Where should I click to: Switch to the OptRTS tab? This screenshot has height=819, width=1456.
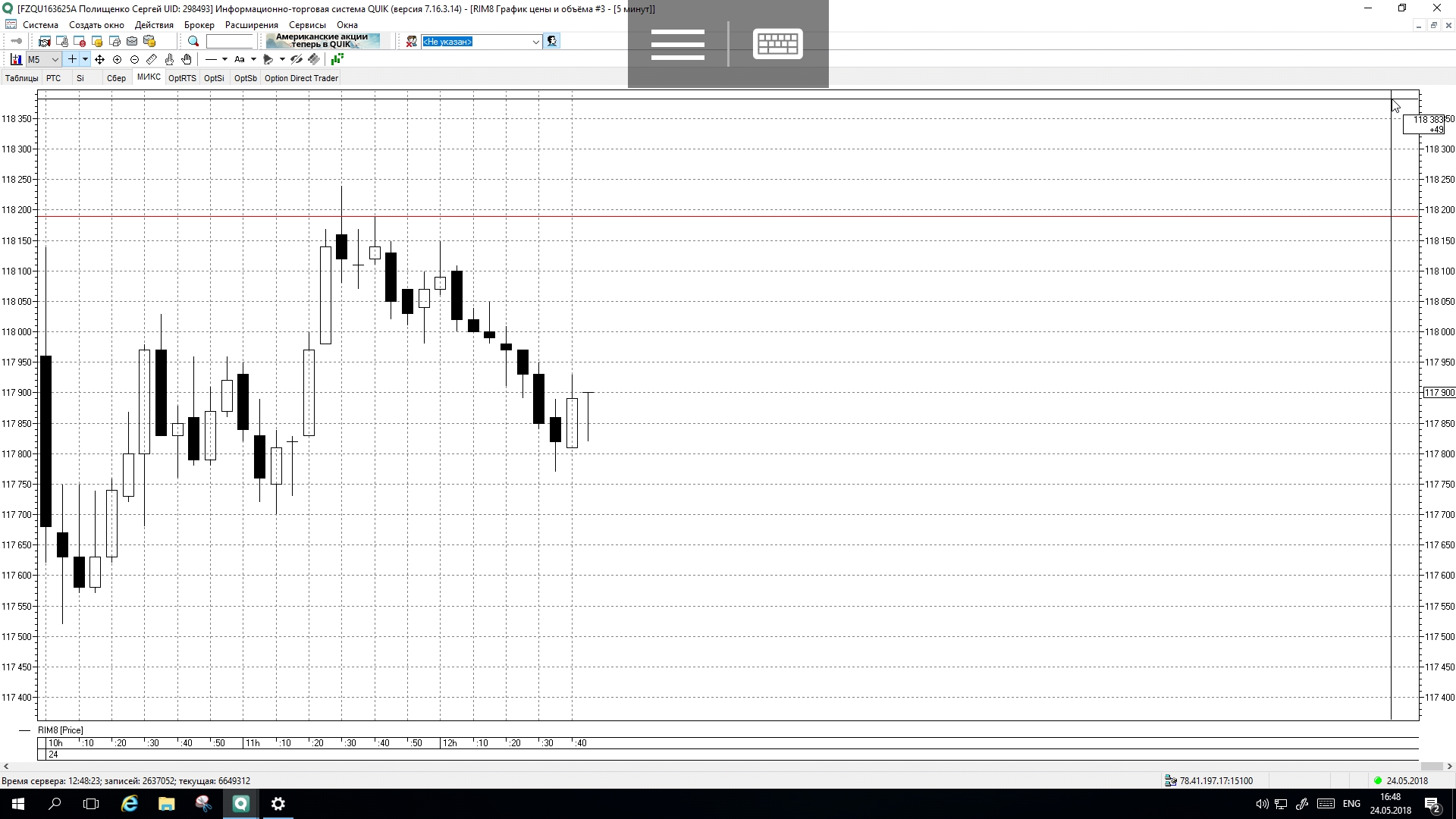[182, 78]
